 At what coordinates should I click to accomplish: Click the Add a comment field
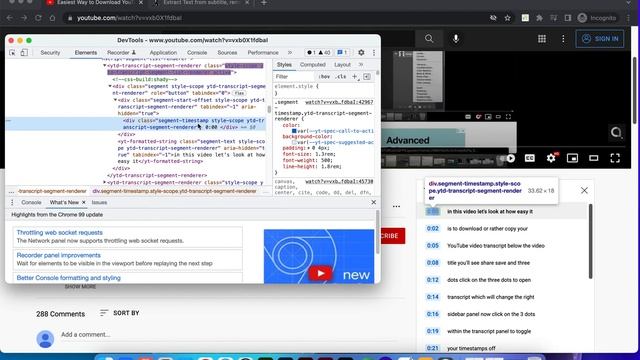coord(229,335)
